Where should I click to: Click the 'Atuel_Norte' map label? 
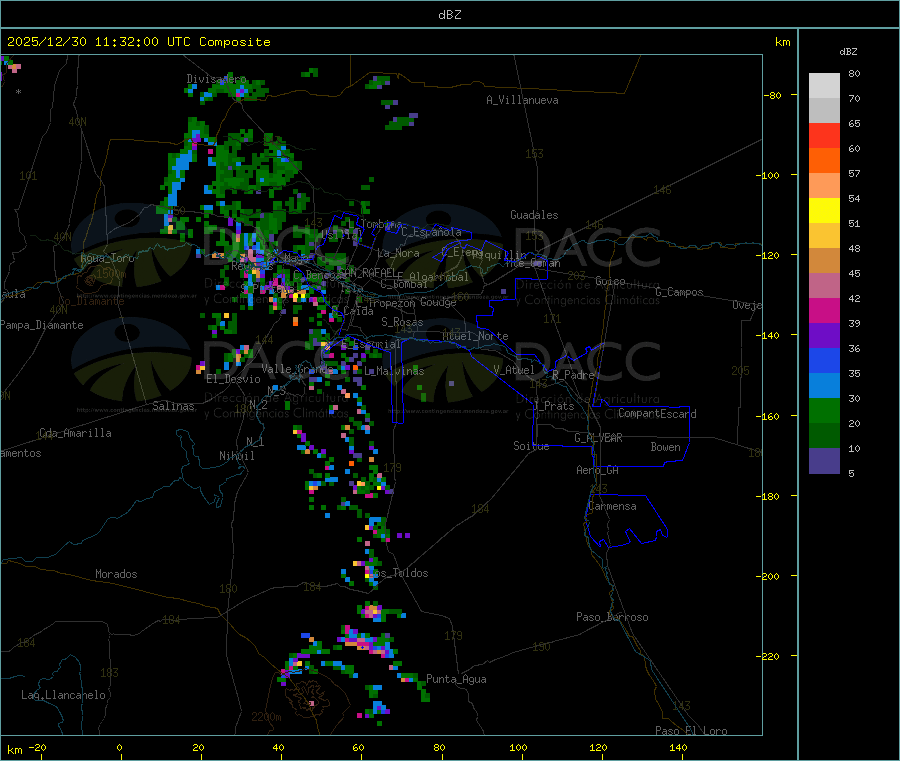475,336
